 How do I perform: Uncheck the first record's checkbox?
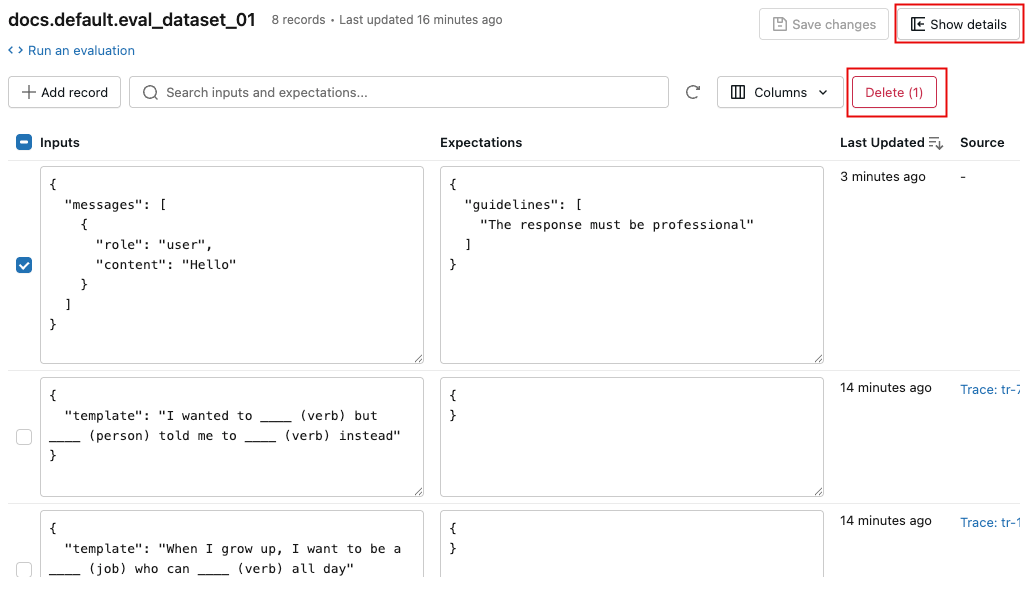[x=24, y=265]
